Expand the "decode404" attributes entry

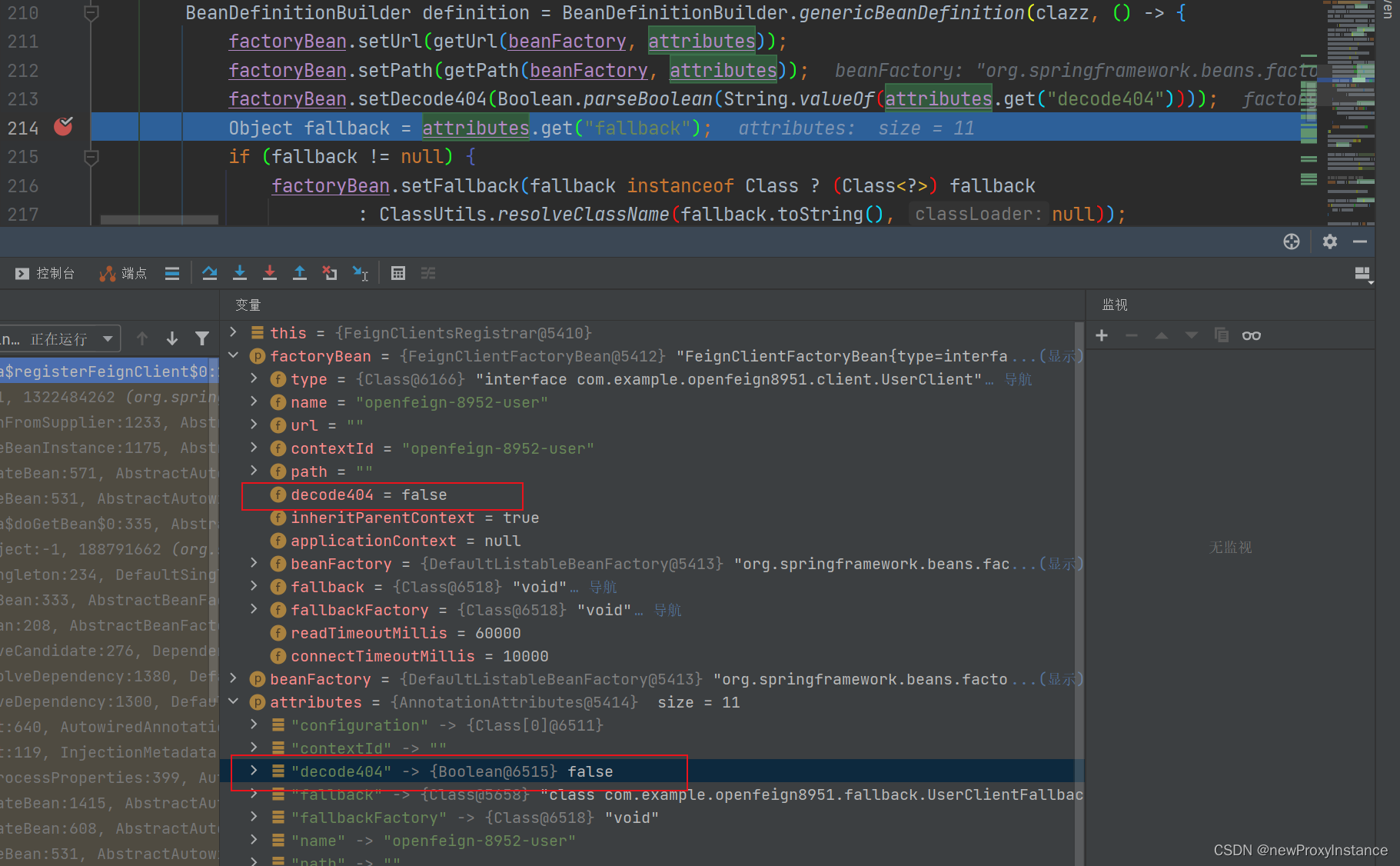pyautogui.click(x=254, y=771)
